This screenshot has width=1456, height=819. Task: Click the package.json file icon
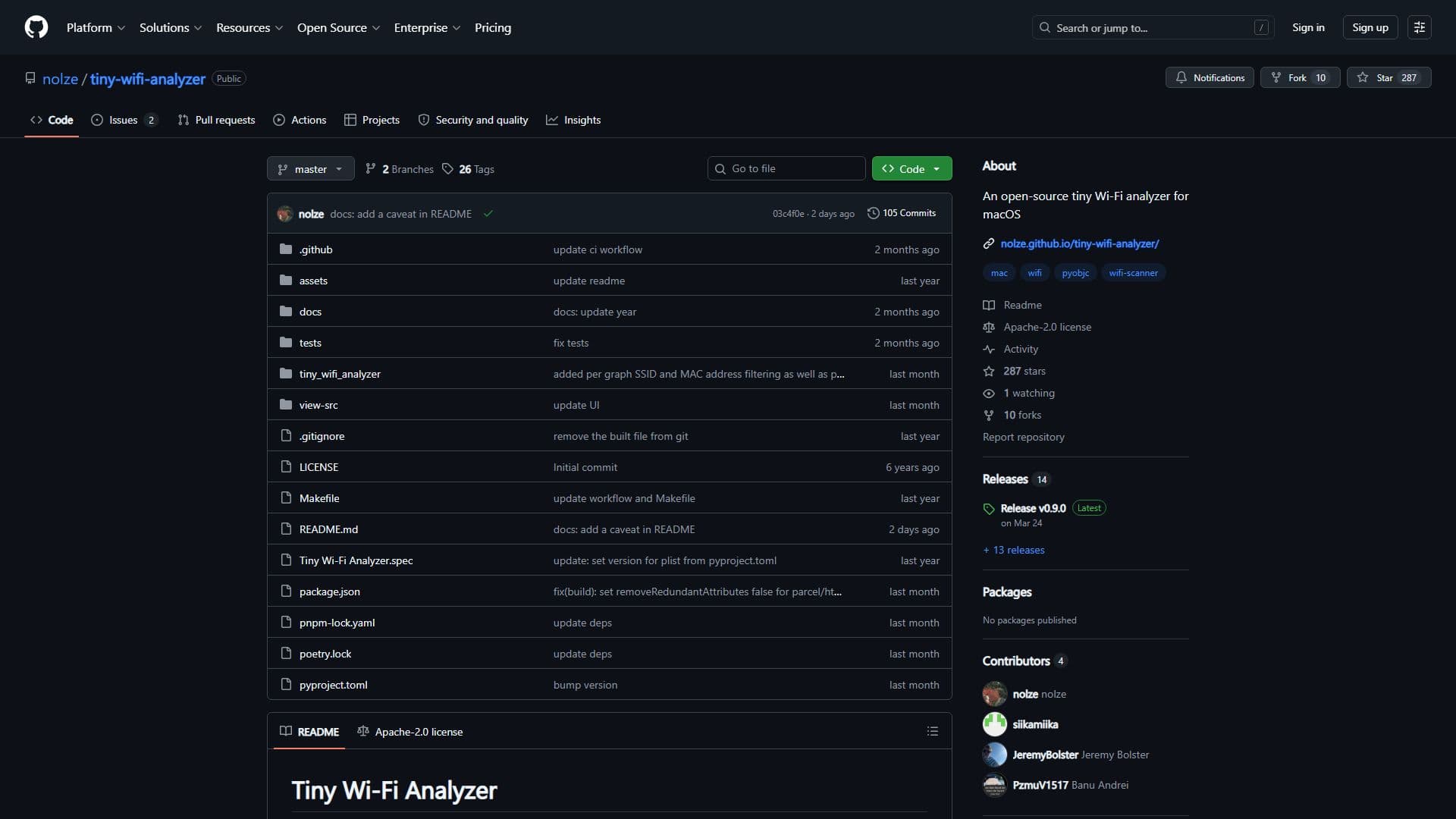point(286,591)
